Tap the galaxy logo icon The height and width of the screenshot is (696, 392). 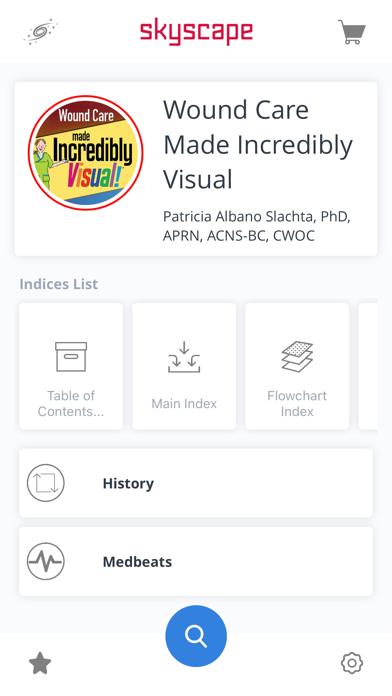point(40,32)
